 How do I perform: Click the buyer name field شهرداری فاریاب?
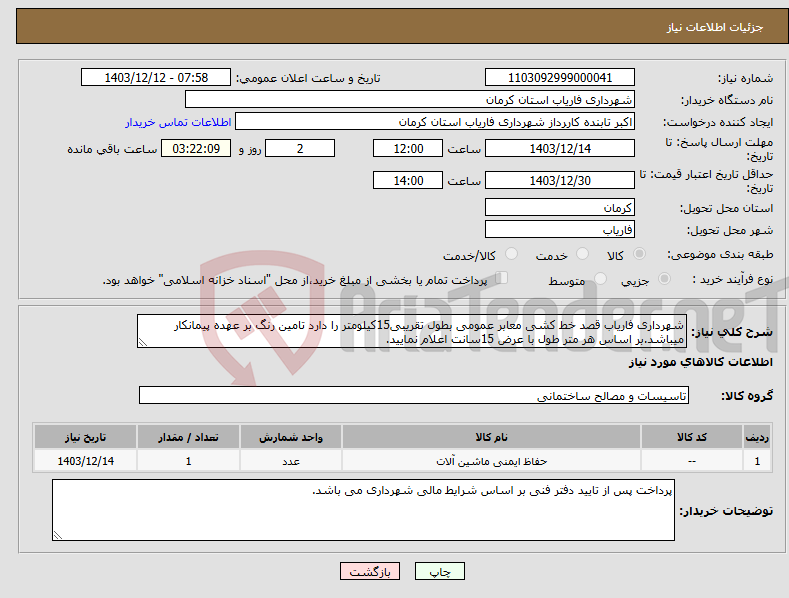(410, 100)
